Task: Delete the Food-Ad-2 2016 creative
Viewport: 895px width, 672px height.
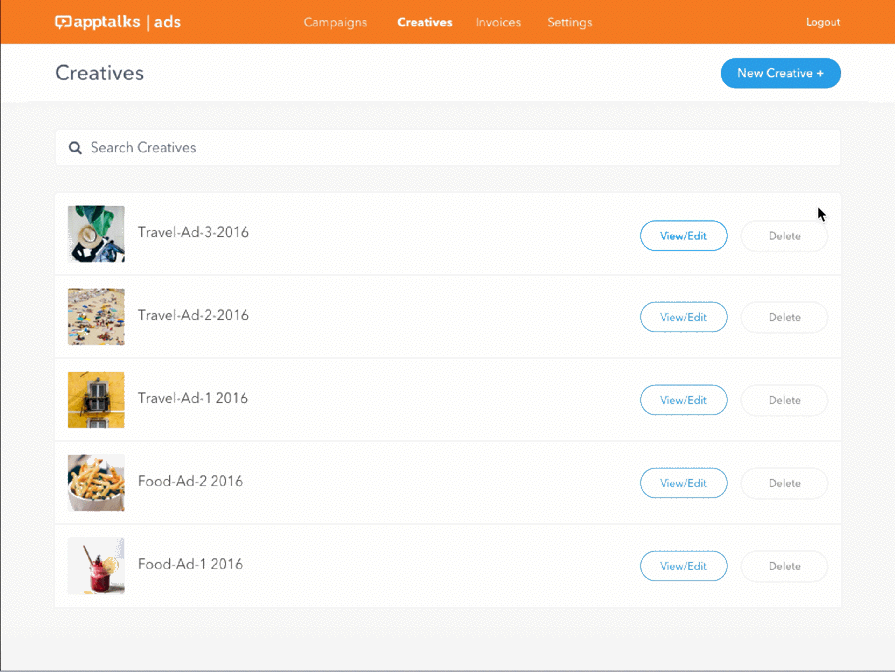Action: coord(784,483)
